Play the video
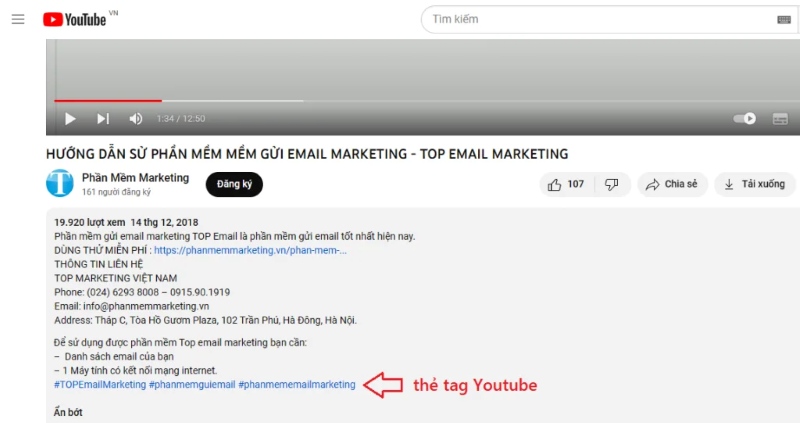Image resolution: width=800 pixels, height=423 pixels. [x=70, y=119]
